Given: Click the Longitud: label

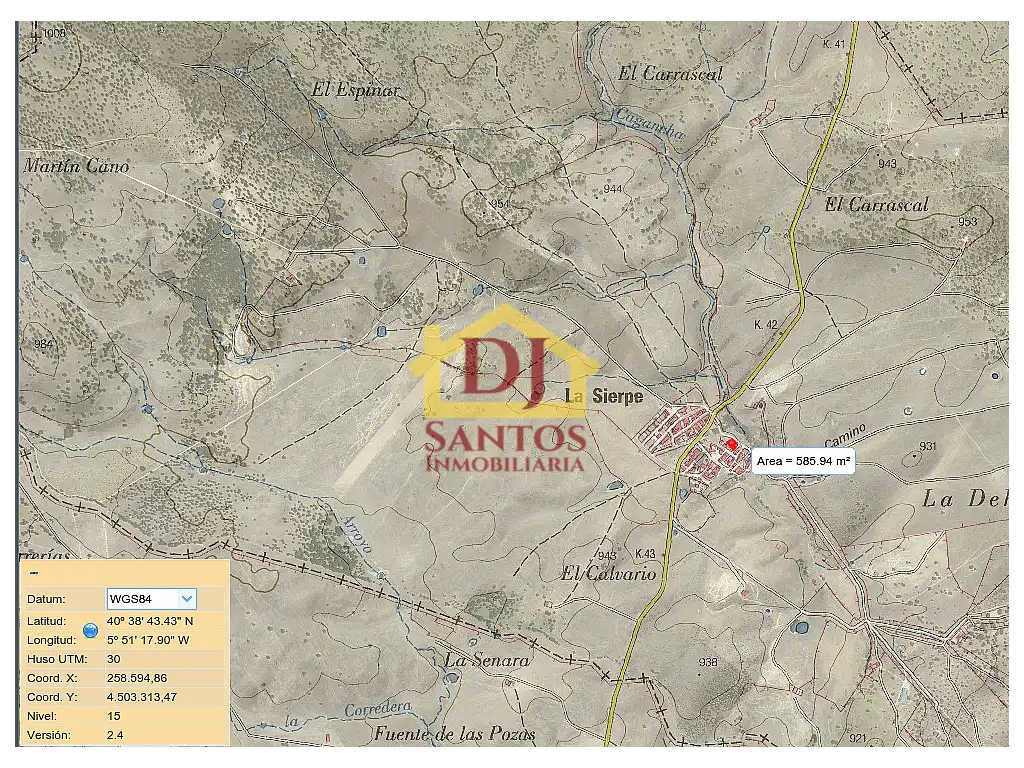Looking at the screenshot, I should click(52, 640).
